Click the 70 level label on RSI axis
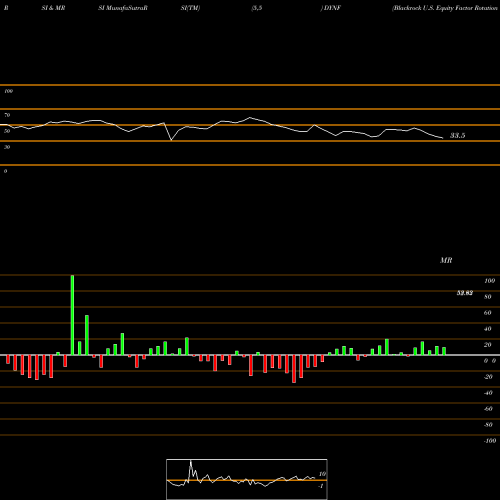The height and width of the screenshot is (500, 500). 7,115
